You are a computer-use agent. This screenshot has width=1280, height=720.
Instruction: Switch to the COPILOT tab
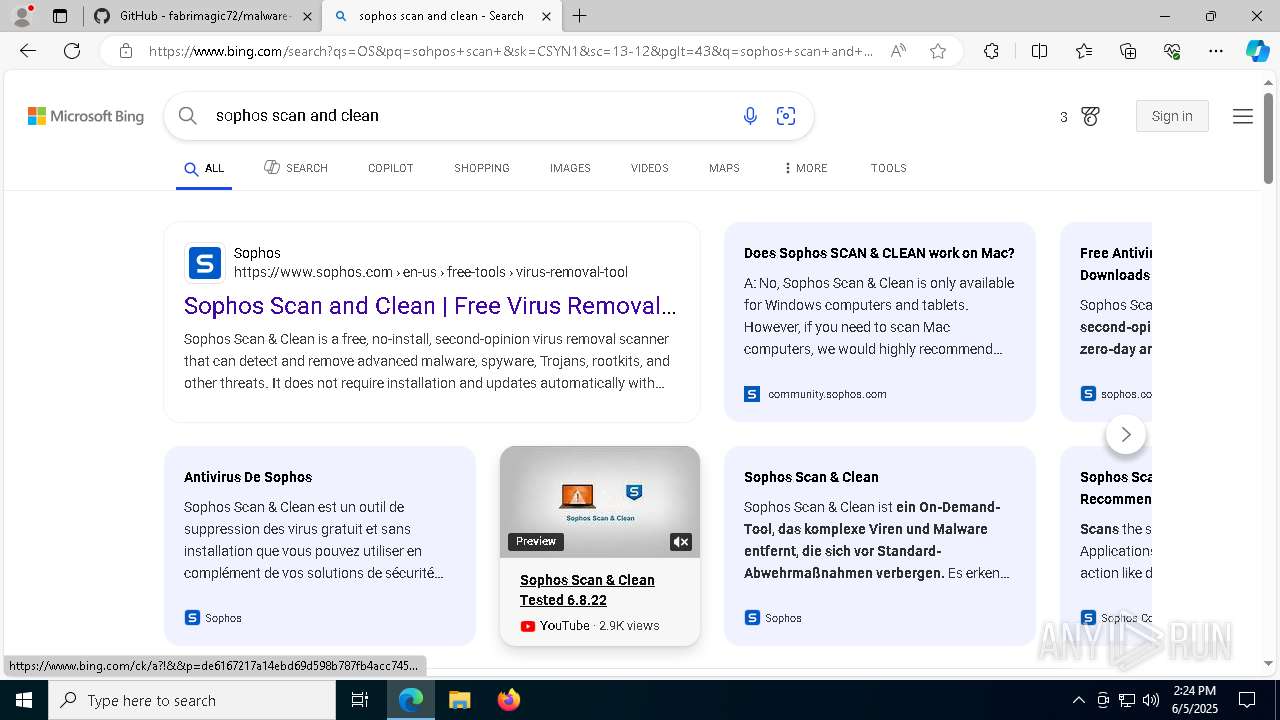click(390, 168)
